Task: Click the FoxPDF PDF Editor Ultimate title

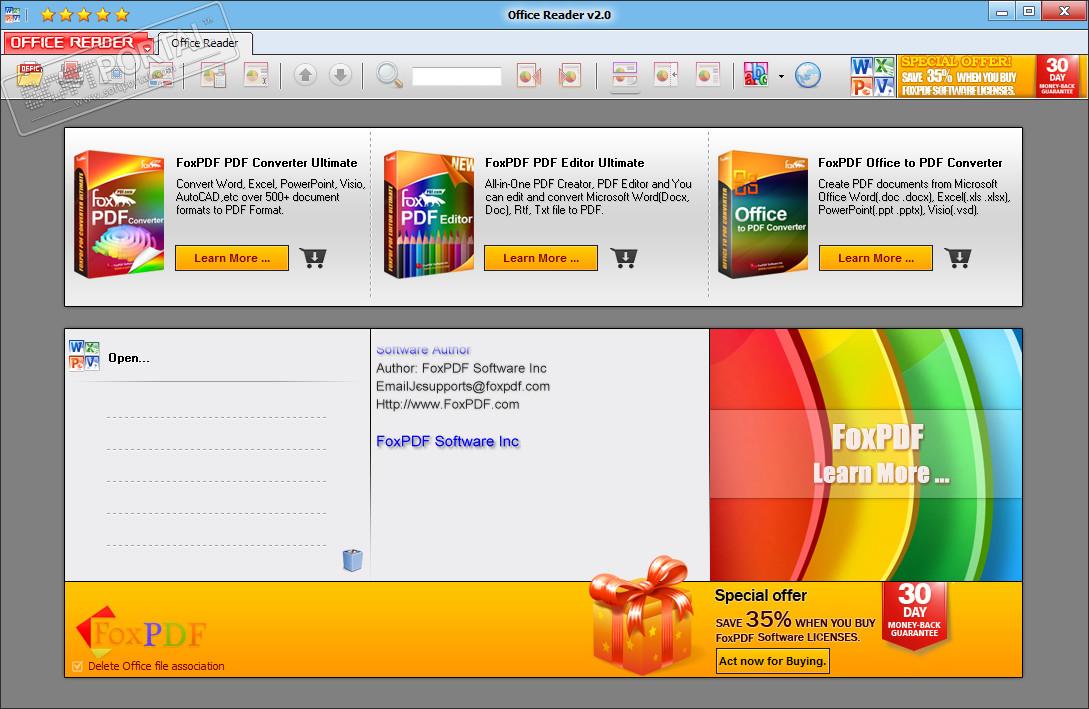Action: [565, 162]
